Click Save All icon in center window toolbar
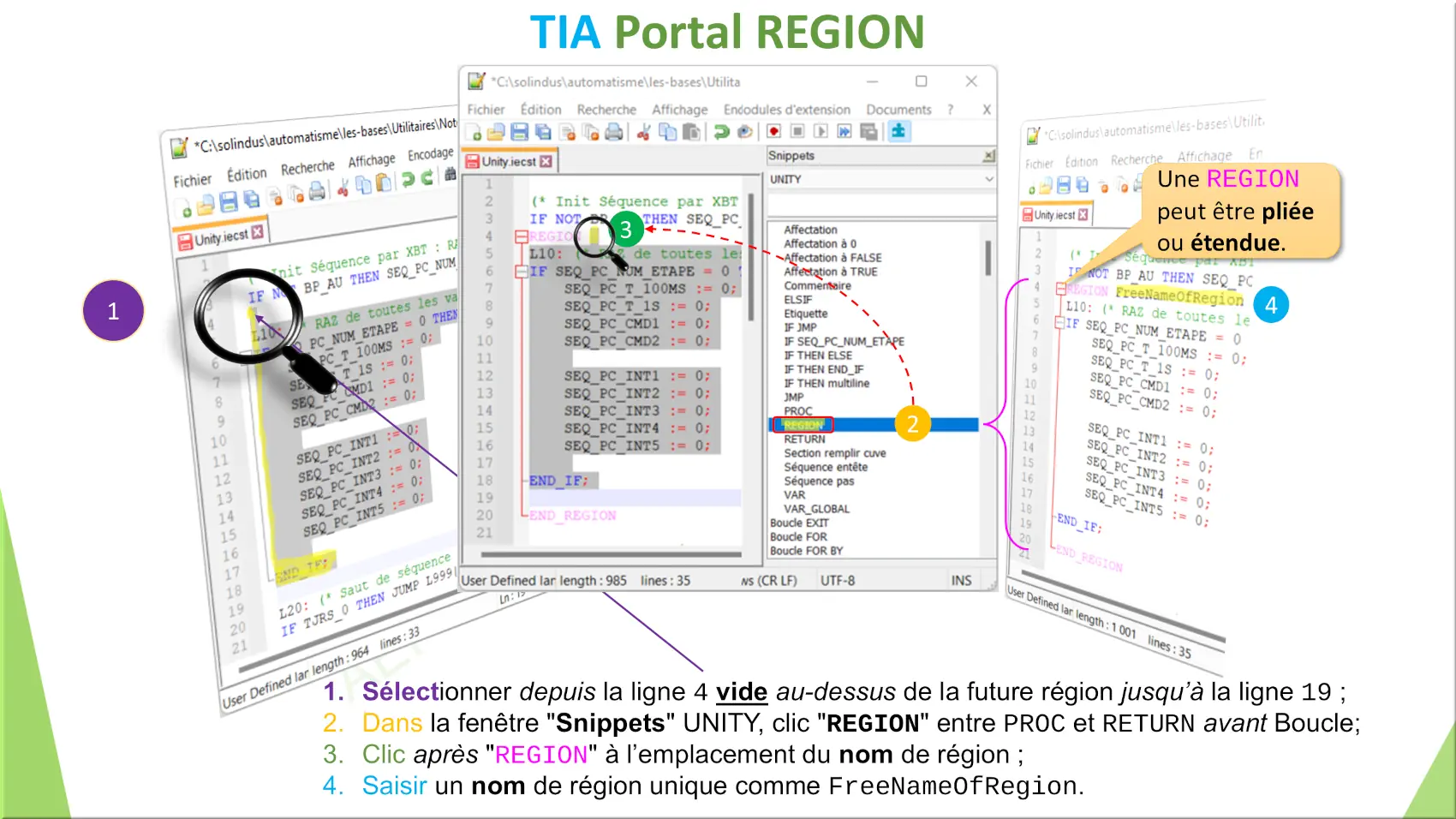This screenshot has width=1456, height=819. pos(542,132)
